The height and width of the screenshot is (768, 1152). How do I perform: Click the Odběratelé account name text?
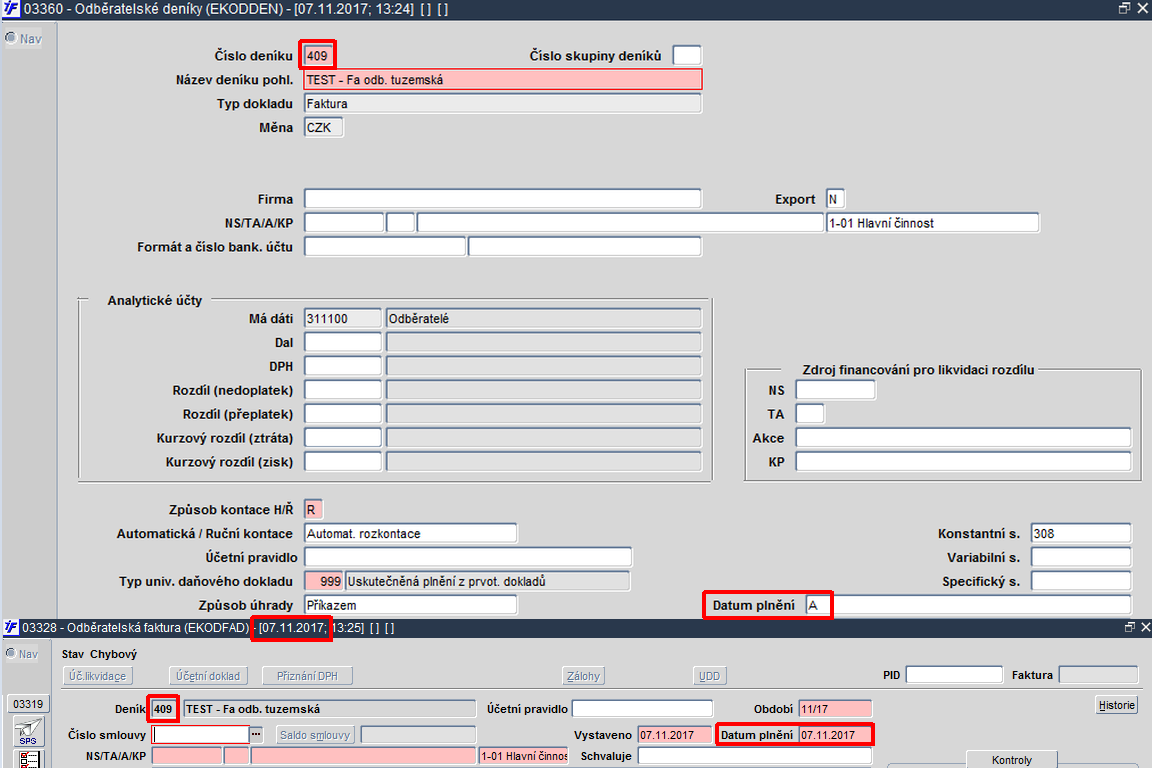point(419,319)
